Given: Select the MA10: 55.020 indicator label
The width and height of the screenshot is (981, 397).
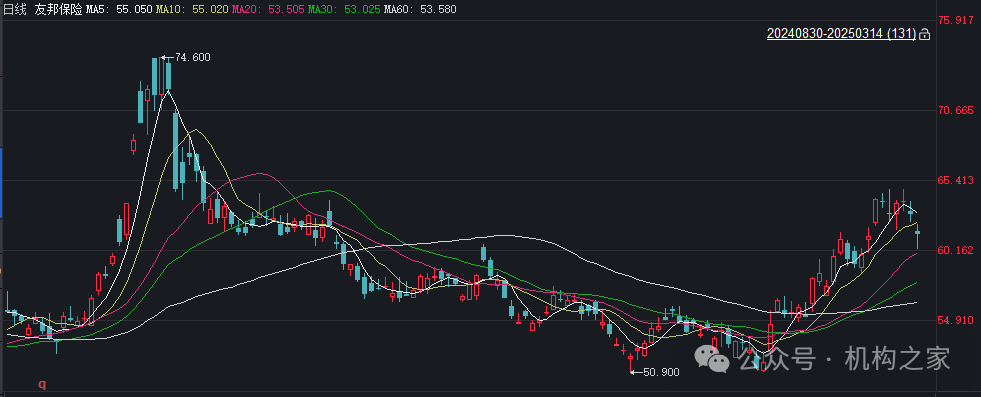Looking at the screenshot, I should [x=192, y=9].
